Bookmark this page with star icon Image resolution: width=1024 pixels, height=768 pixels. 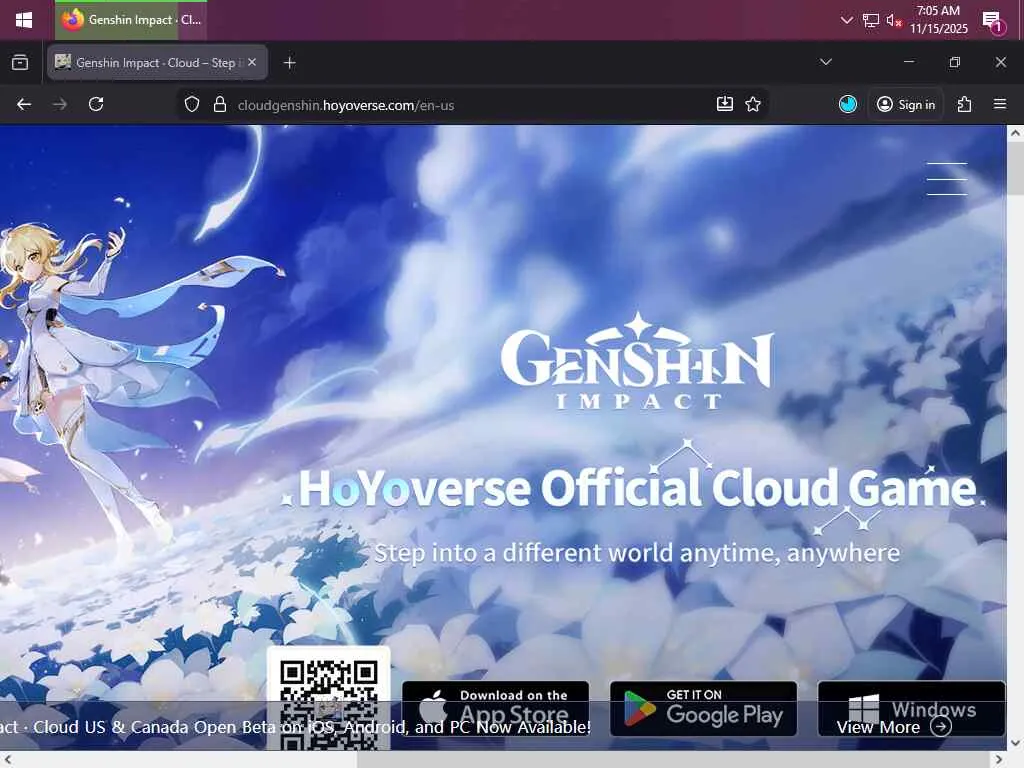[753, 104]
